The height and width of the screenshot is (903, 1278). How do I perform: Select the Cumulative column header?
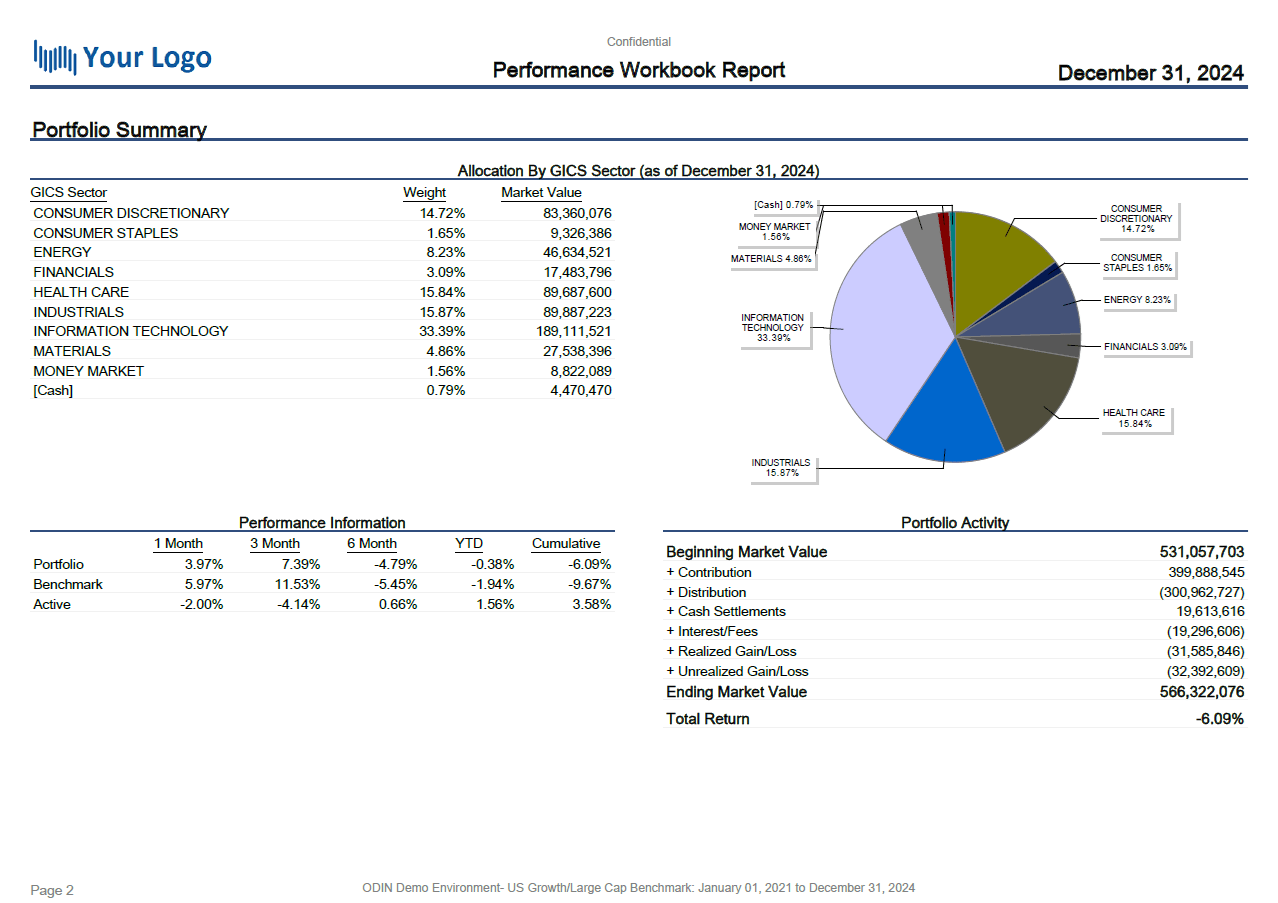(x=566, y=544)
